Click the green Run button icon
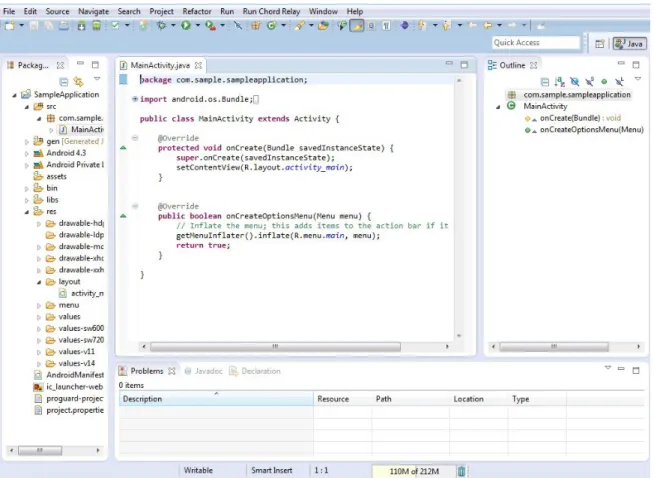This screenshot has height=478, width=654. pyautogui.click(x=186, y=26)
